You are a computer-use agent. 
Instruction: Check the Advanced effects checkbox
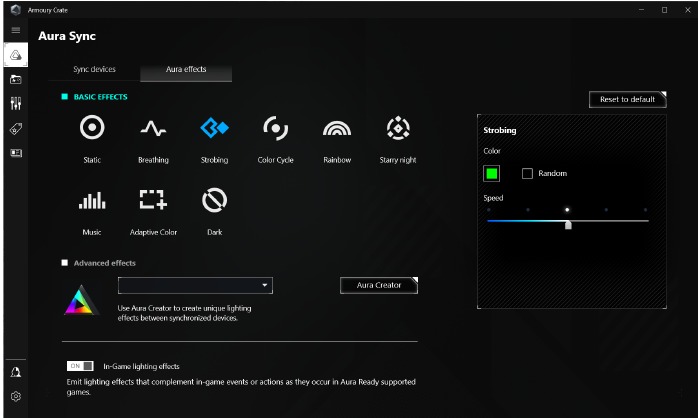point(65,263)
